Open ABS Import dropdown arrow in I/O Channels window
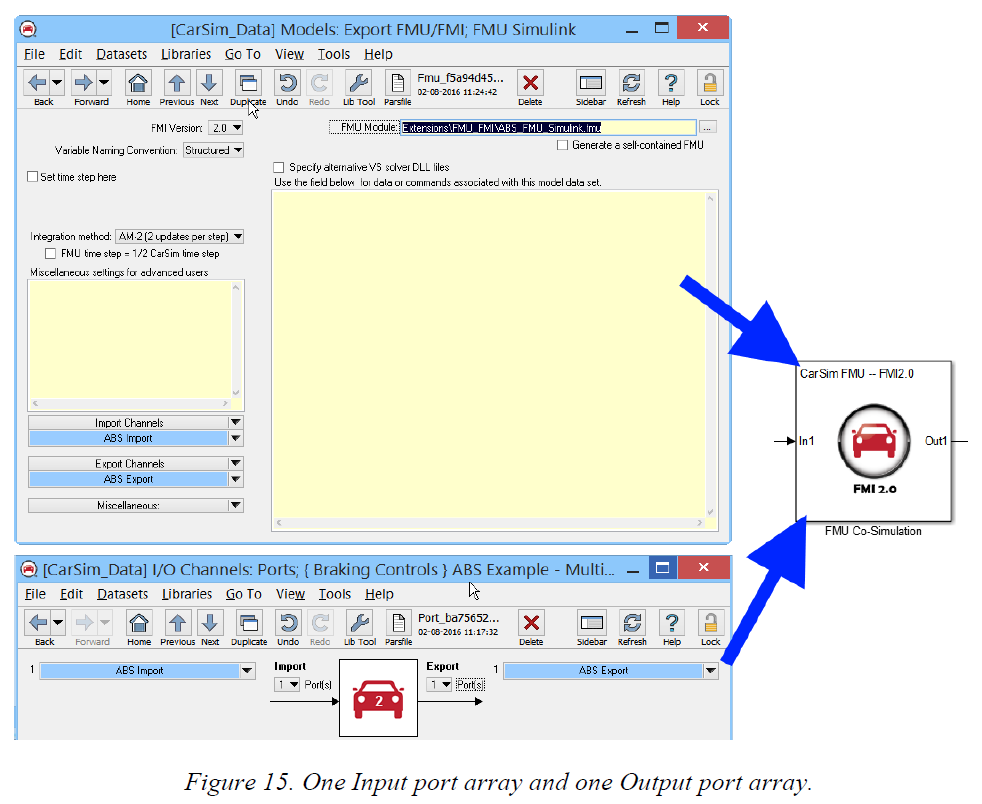Image resolution: width=982 pixels, height=804 pixels. point(247,671)
